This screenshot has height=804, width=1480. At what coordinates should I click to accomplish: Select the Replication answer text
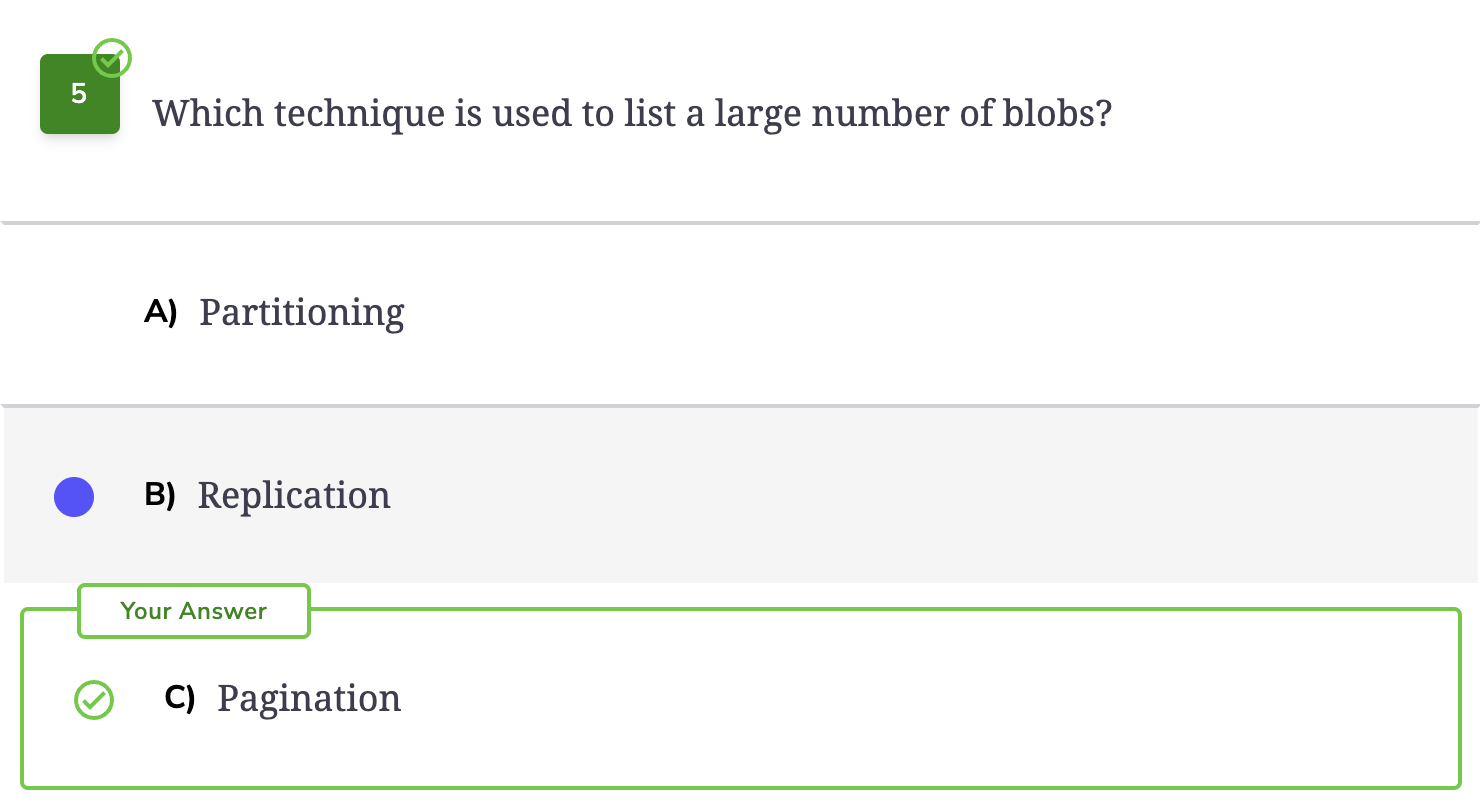[294, 496]
